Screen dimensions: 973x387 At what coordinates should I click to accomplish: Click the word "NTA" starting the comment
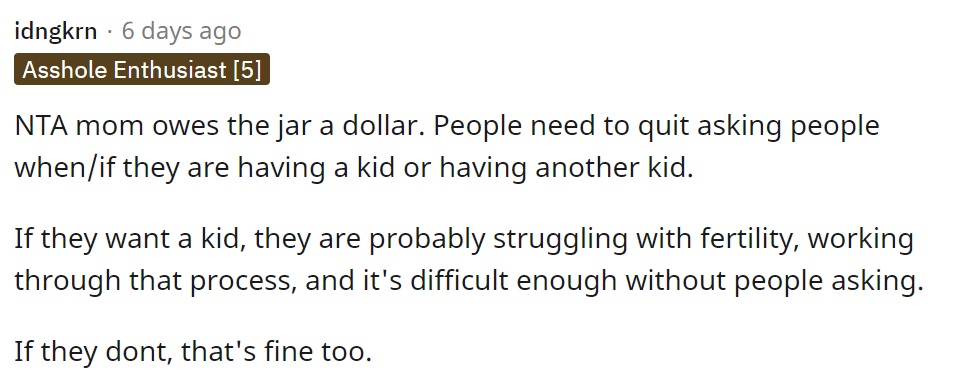[40, 127]
